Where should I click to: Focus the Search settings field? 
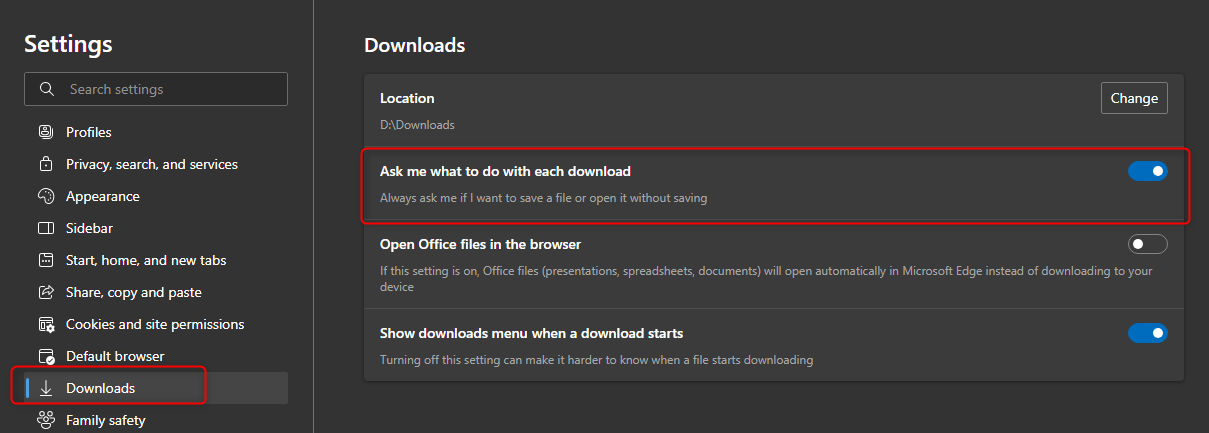pyautogui.click(x=156, y=89)
